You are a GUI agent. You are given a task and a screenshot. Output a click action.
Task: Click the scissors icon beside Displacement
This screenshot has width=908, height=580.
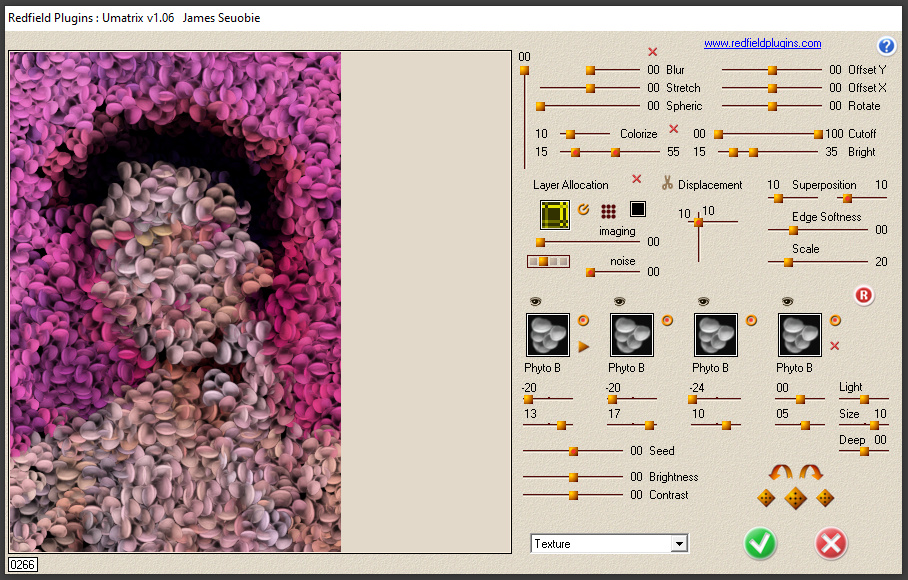pos(667,183)
